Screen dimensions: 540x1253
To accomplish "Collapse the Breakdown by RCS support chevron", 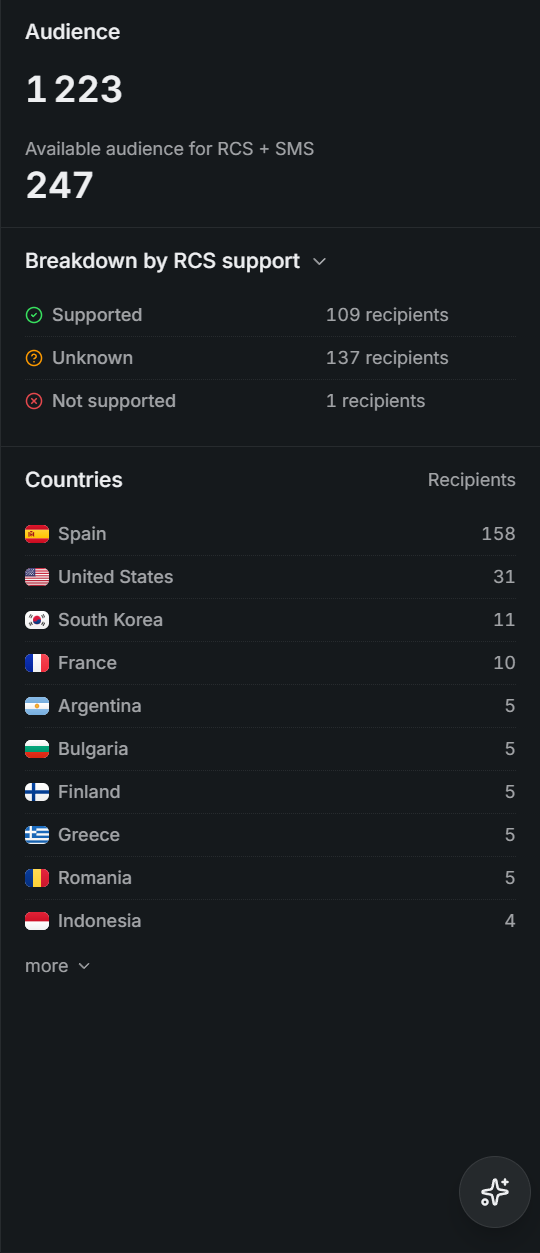I will coord(320,262).
